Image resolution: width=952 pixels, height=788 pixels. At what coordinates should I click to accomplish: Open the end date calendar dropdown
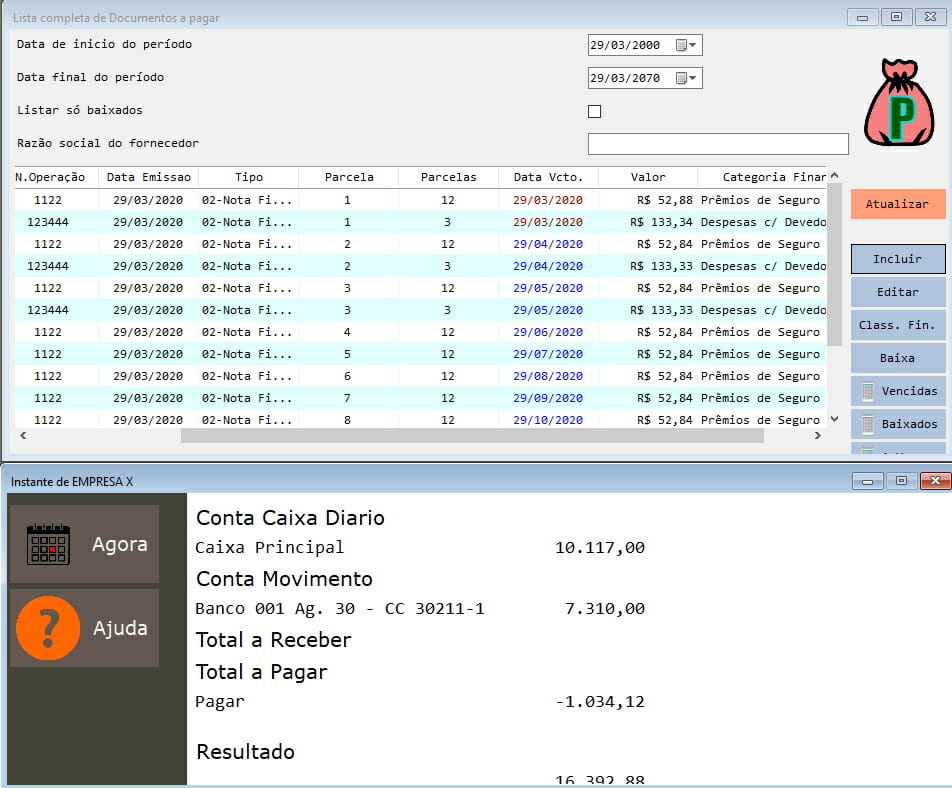(x=687, y=78)
